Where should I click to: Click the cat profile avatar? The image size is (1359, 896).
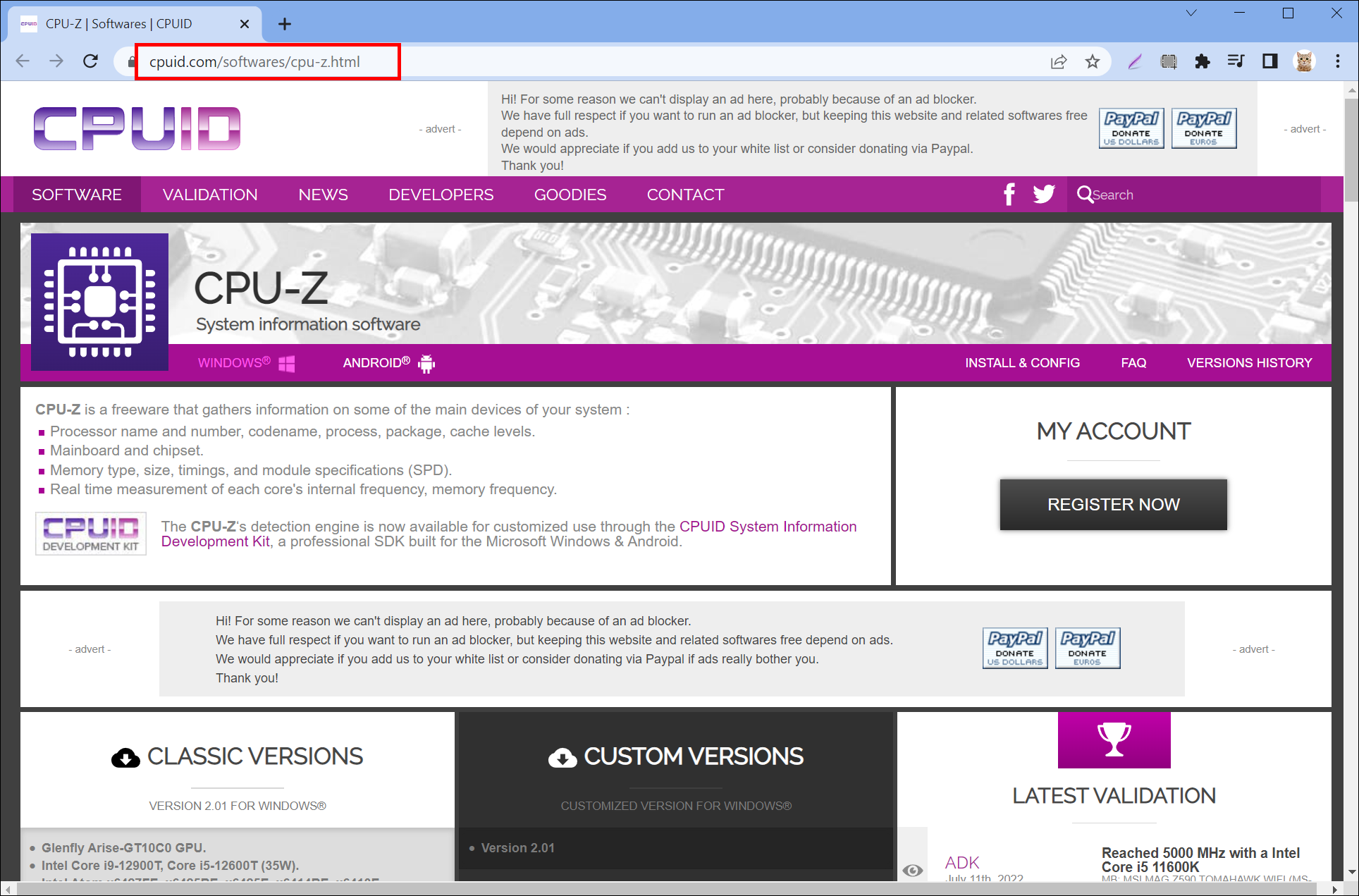1304,62
